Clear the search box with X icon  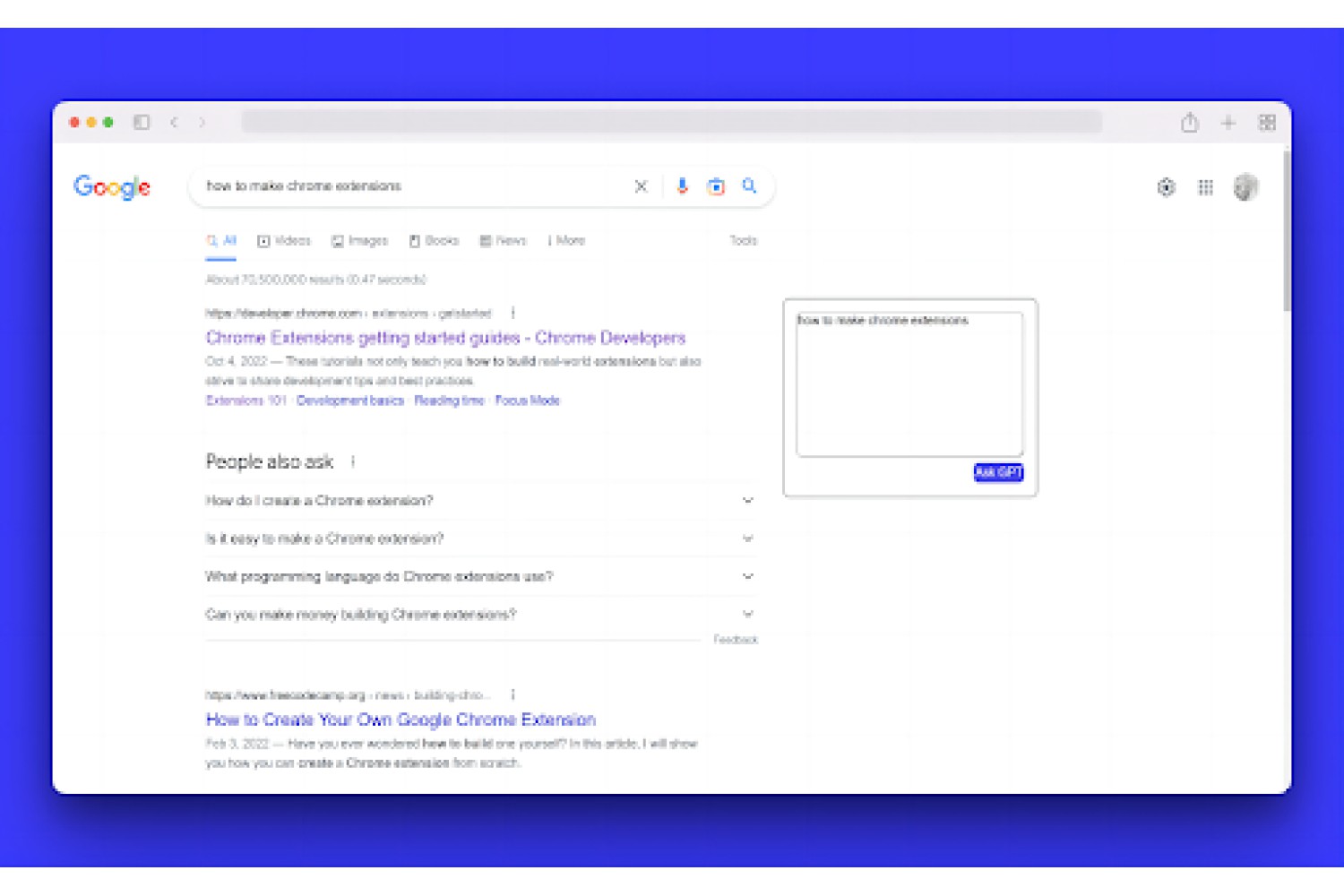[x=641, y=186]
